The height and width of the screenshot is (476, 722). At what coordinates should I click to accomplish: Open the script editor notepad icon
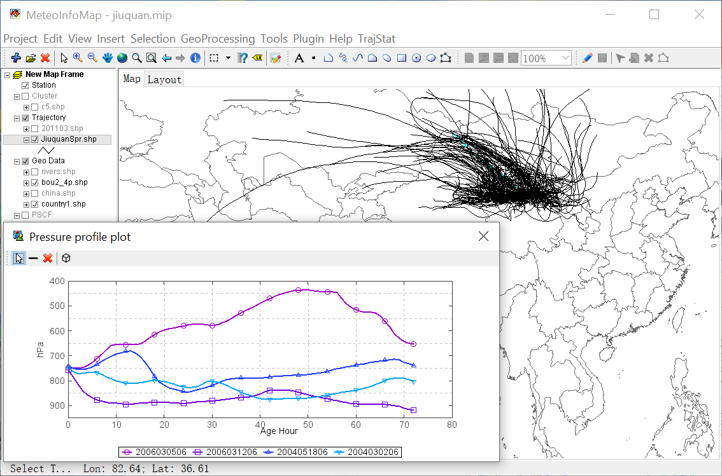275,58
